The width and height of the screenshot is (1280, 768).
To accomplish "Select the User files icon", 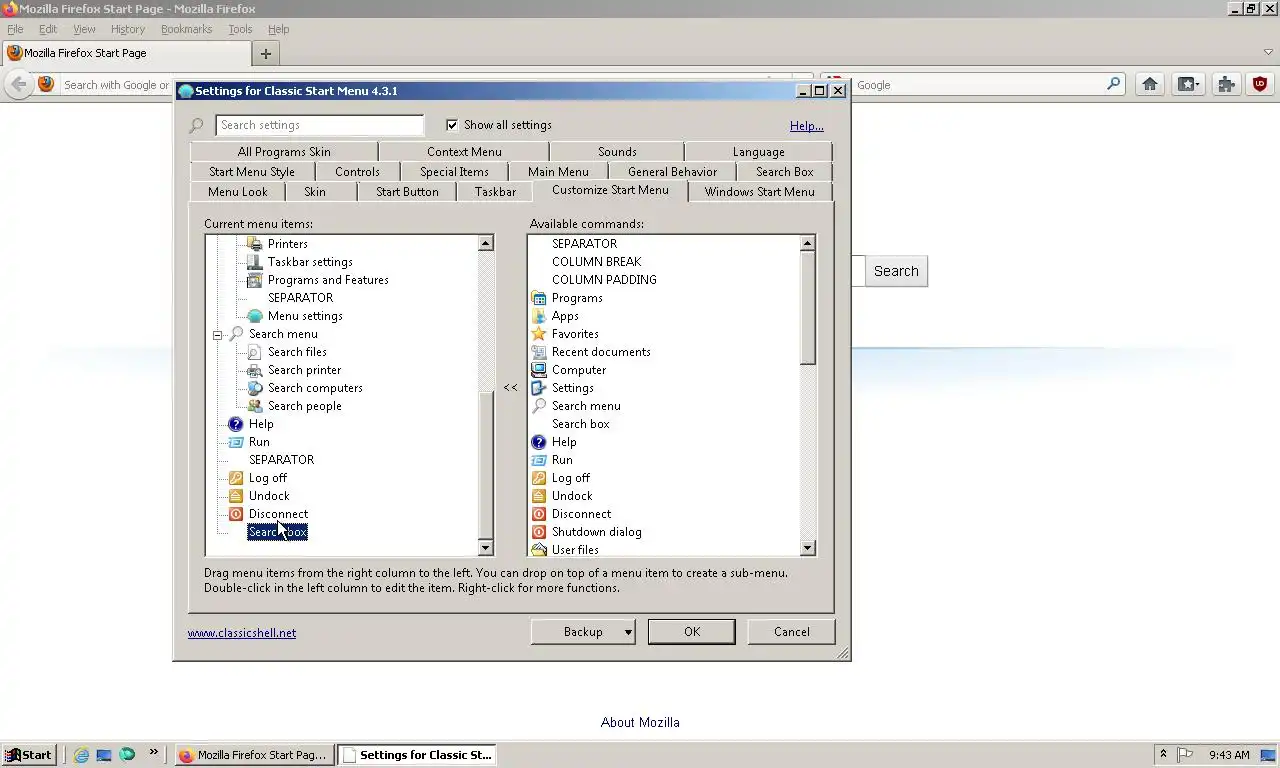I will pyautogui.click(x=539, y=549).
